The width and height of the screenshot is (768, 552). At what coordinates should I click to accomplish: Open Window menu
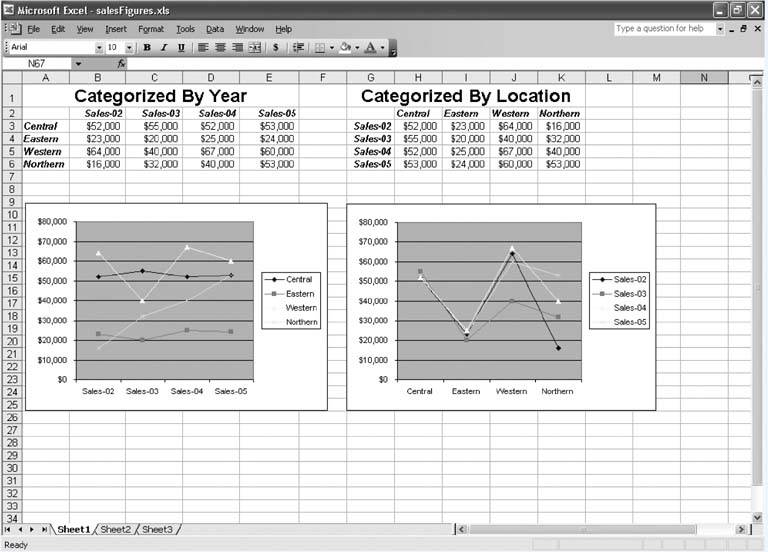[250, 29]
